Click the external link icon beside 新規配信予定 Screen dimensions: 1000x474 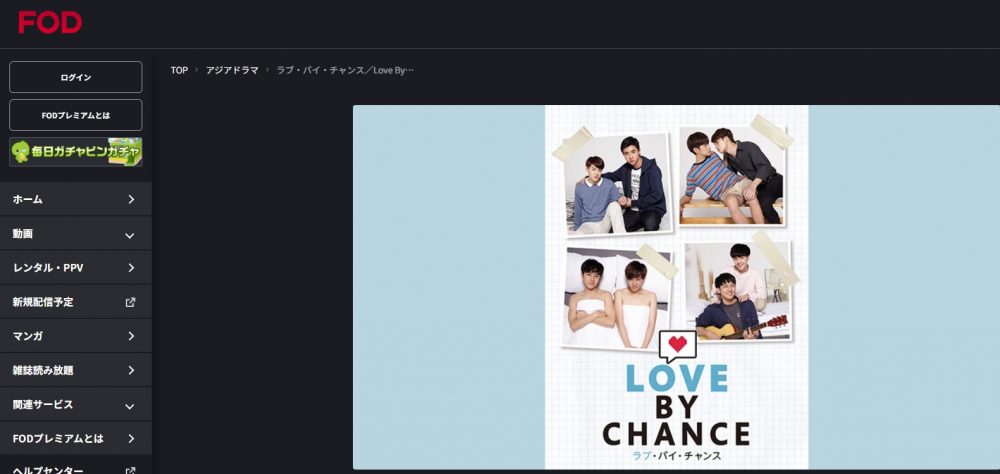130,302
